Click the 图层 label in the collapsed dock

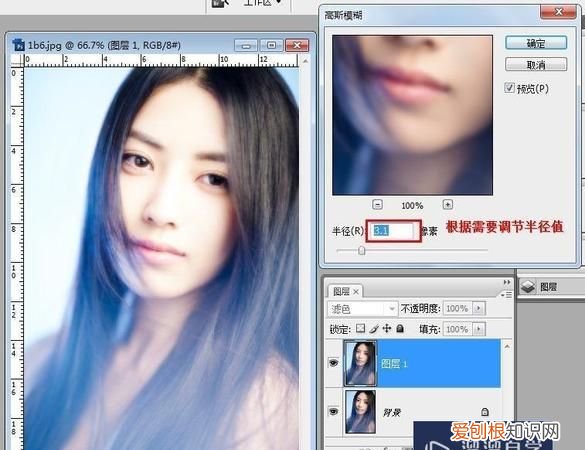[548, 287]
